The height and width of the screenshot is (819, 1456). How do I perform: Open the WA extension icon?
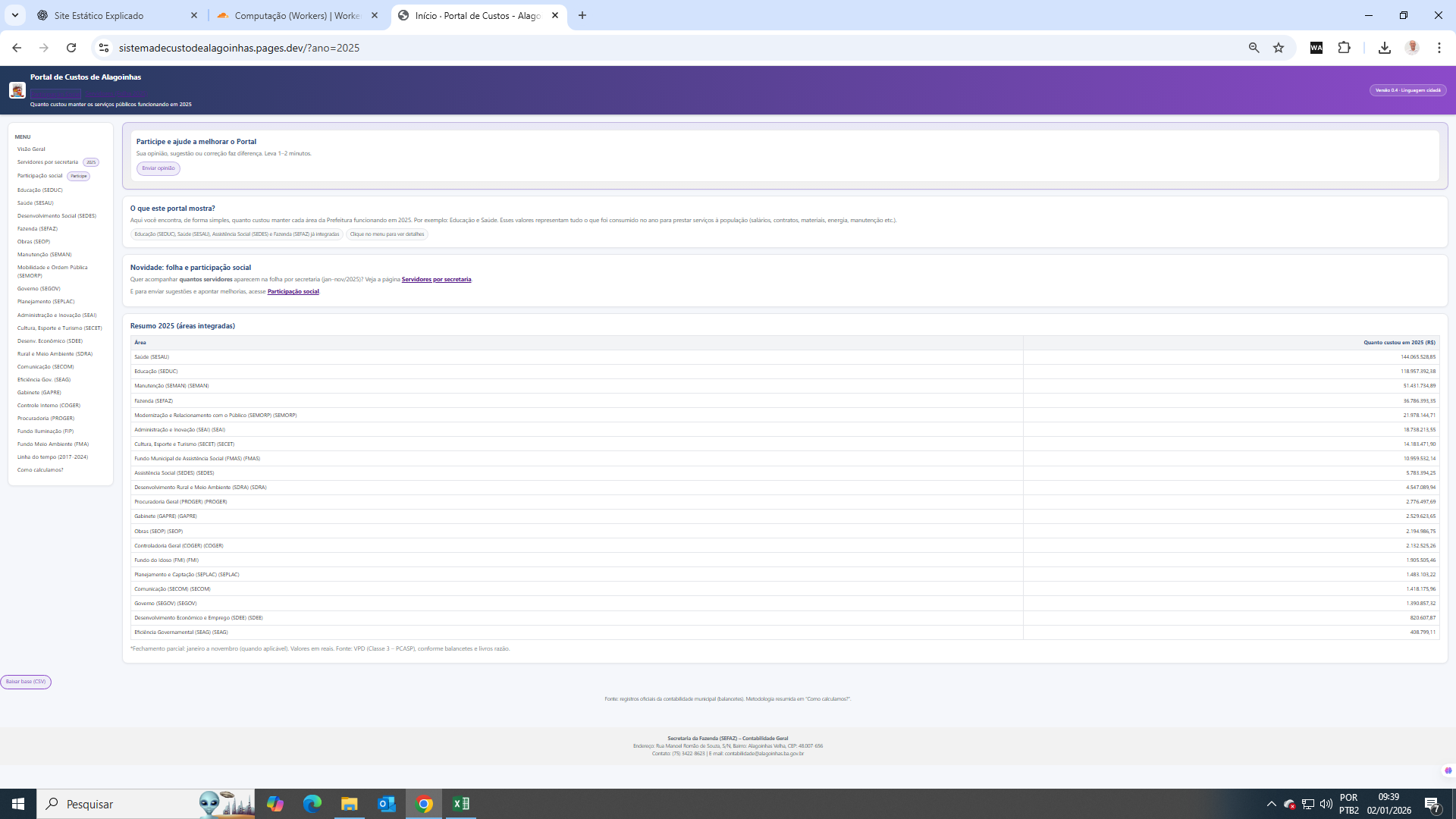tap(1316, 48)
